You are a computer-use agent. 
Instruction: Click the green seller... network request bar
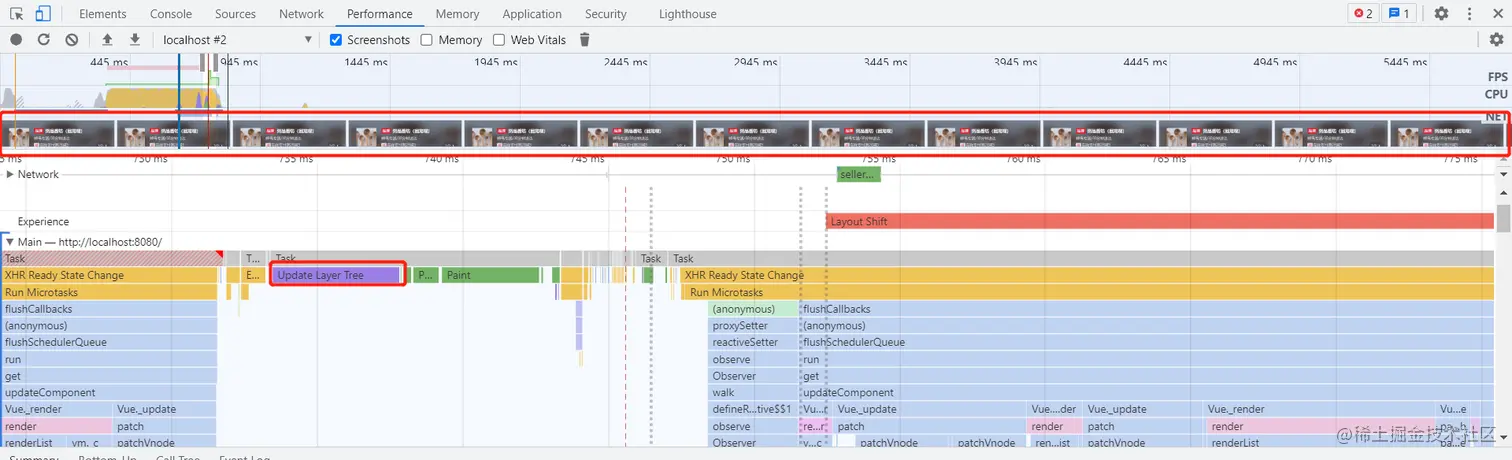pyautogui.click(x=858, y=174)
